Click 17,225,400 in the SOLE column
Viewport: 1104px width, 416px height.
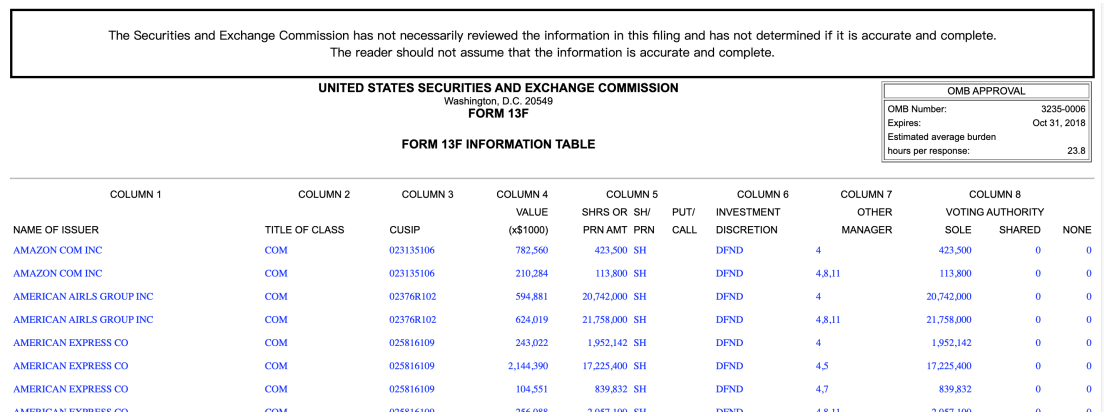click(x=948, y=366)
